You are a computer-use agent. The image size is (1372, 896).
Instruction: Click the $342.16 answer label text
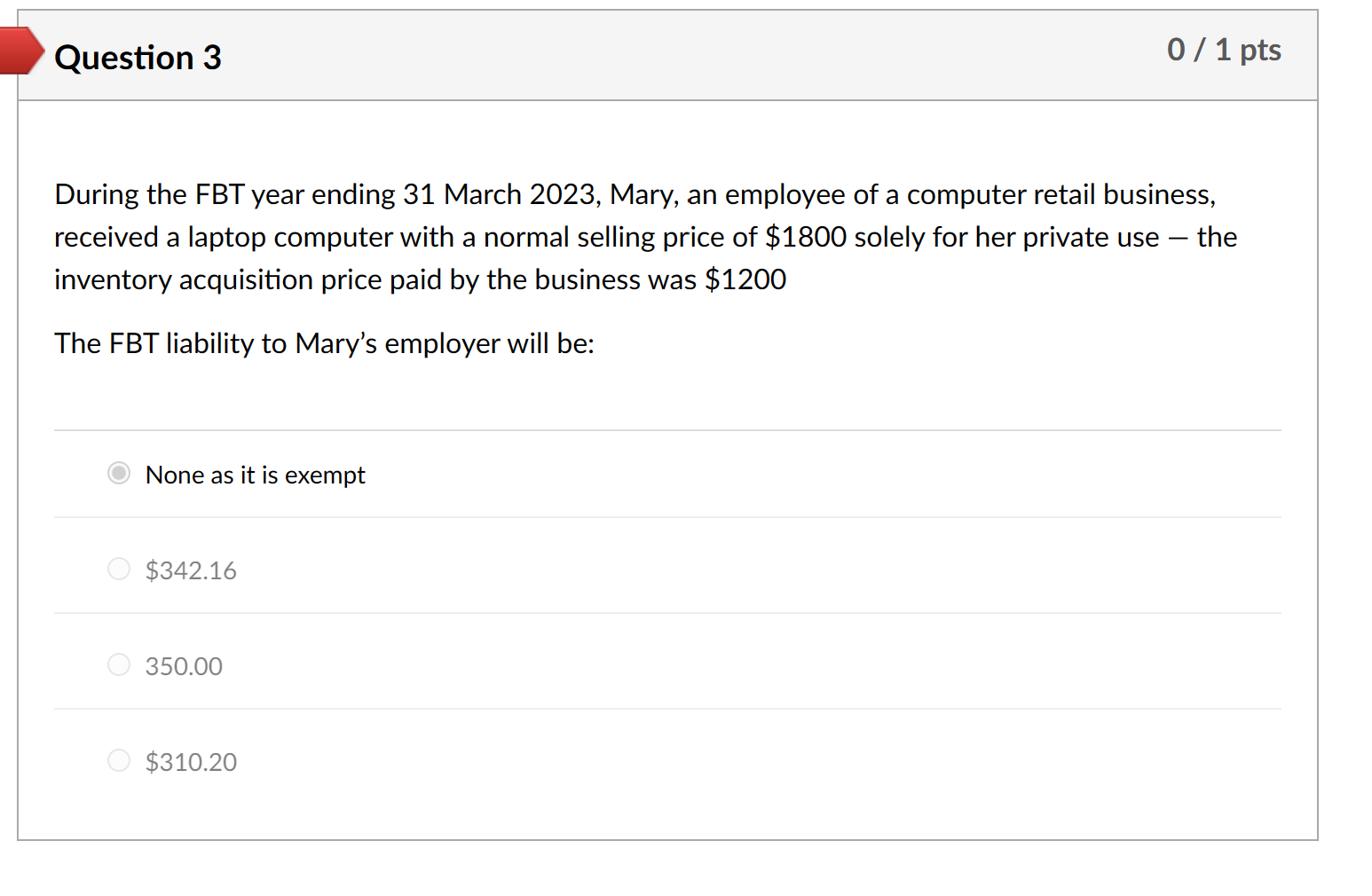click(x=191, y=570)
